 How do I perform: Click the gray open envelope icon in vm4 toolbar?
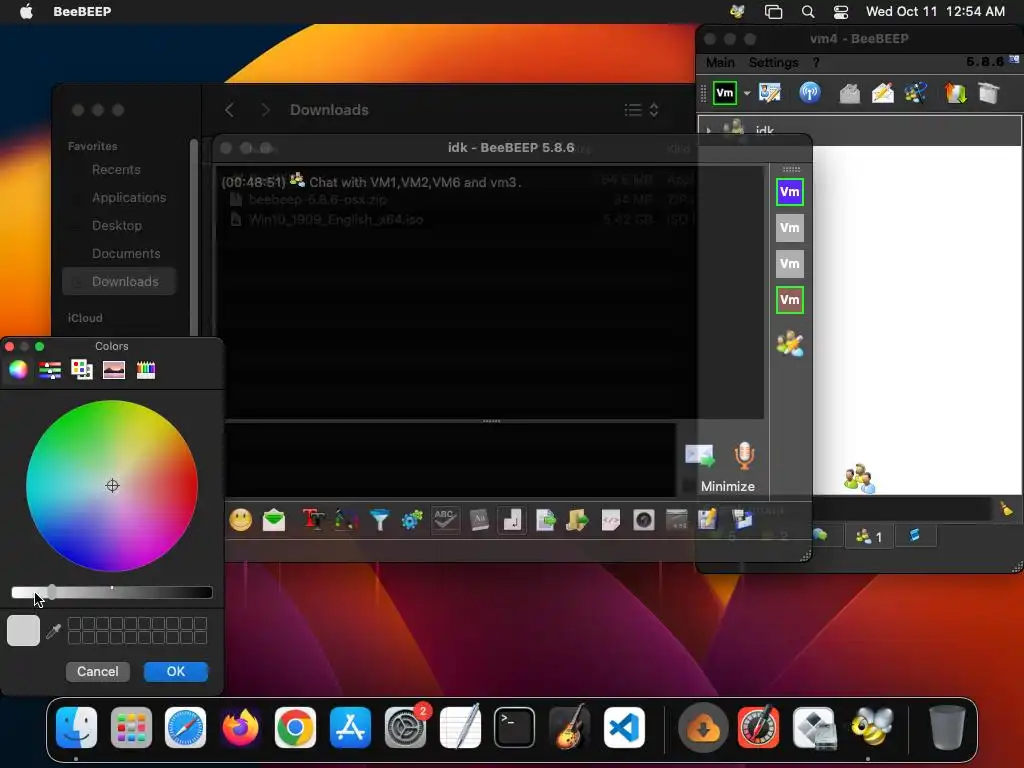849,93
